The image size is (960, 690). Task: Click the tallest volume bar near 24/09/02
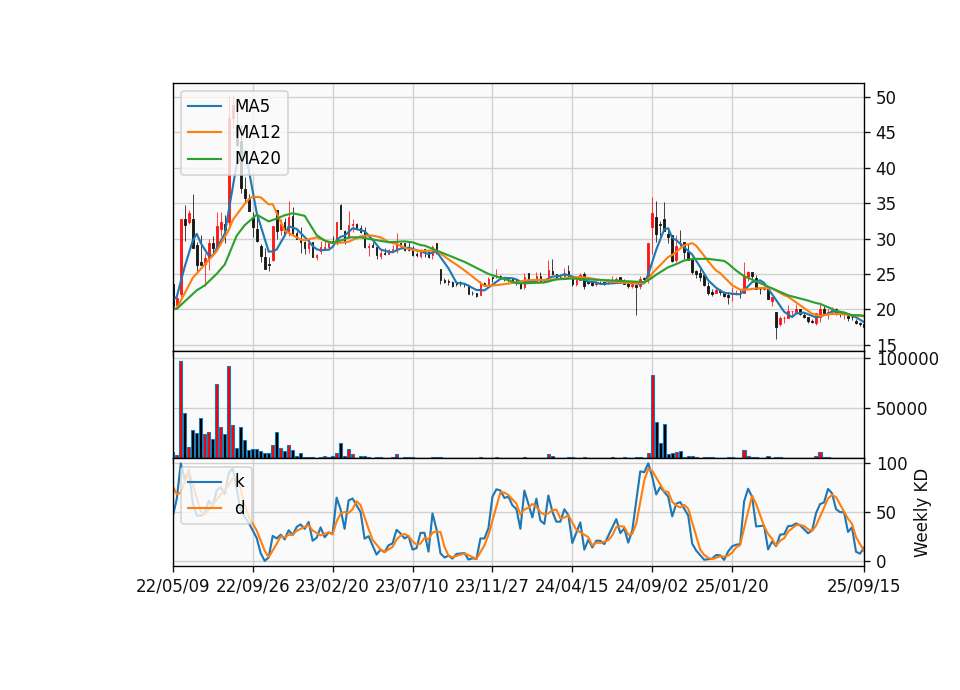[x=653, y=416]
